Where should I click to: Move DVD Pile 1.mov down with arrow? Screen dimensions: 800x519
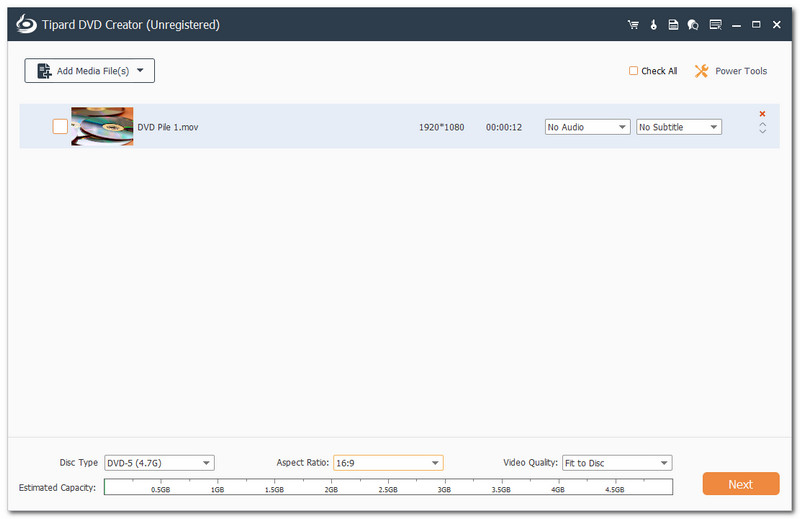(x=762, y=132)
